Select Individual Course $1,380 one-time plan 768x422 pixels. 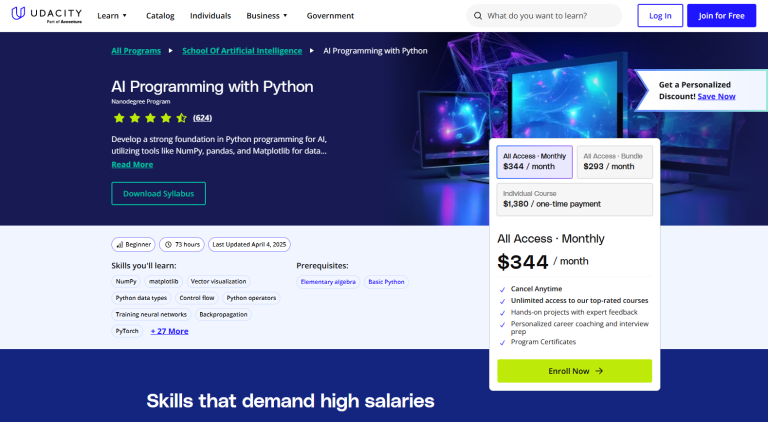(575, 199)
